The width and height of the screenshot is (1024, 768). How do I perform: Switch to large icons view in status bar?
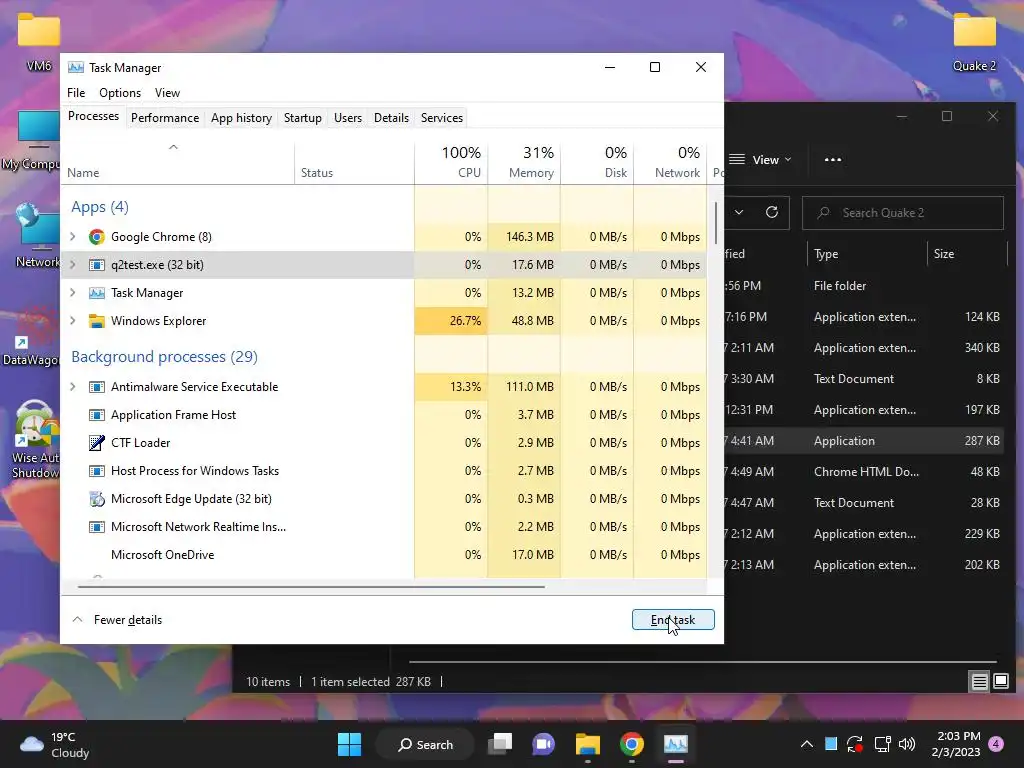click(1000, 682)
